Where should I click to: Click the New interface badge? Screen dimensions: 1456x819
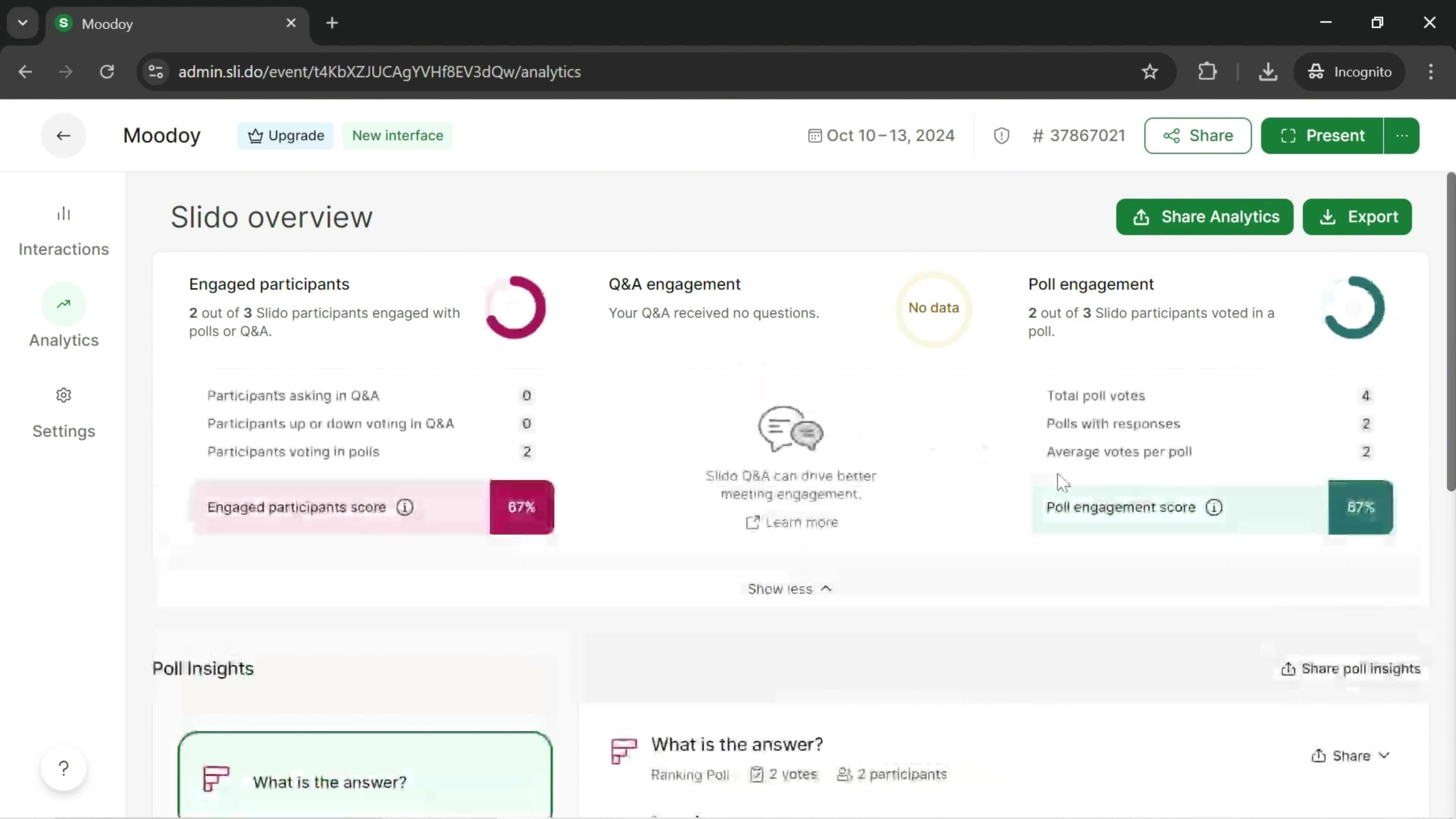coord(397,136)
